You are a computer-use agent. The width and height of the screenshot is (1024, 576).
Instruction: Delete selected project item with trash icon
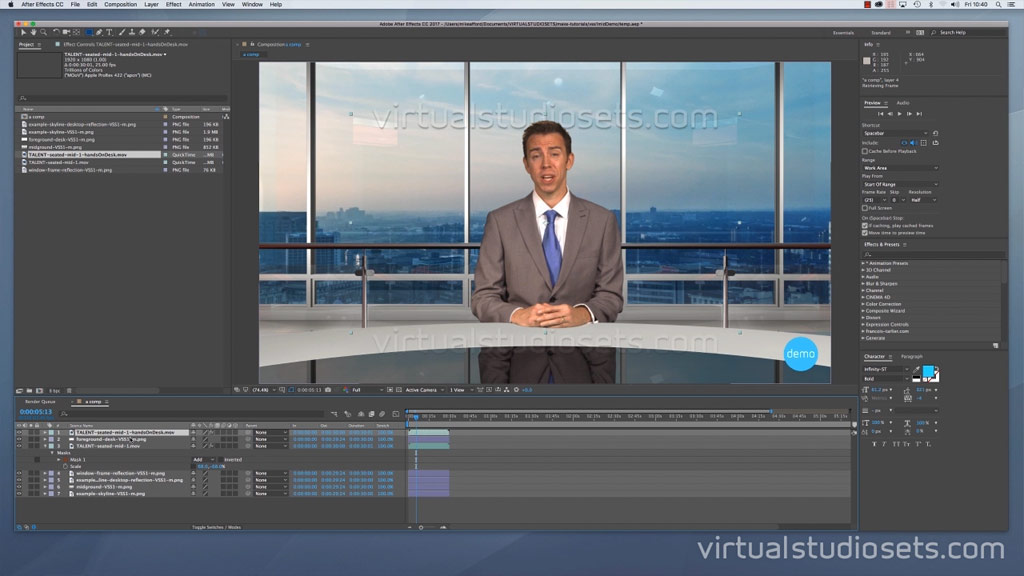tap(69, 391)
